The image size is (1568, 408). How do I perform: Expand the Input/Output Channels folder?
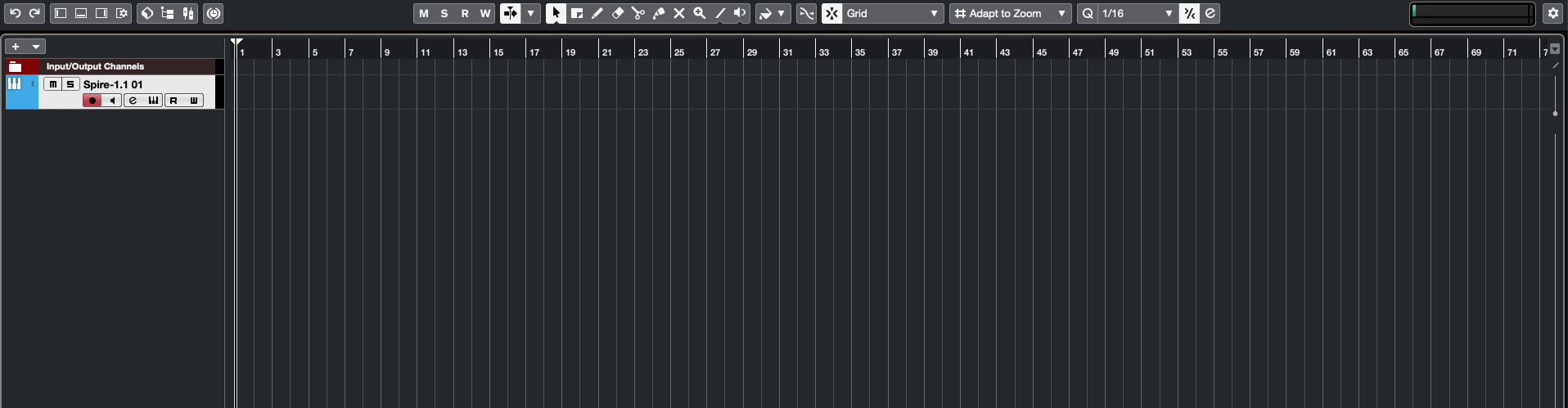click(16, 66)
